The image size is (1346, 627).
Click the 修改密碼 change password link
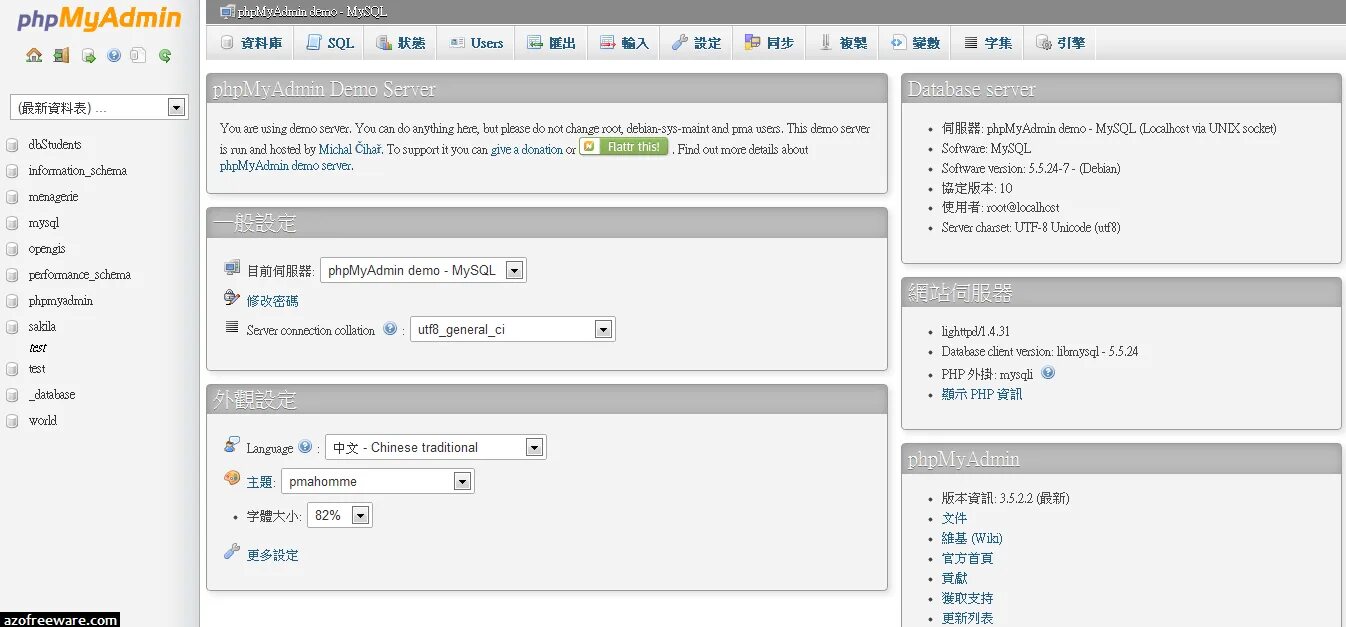272,301
